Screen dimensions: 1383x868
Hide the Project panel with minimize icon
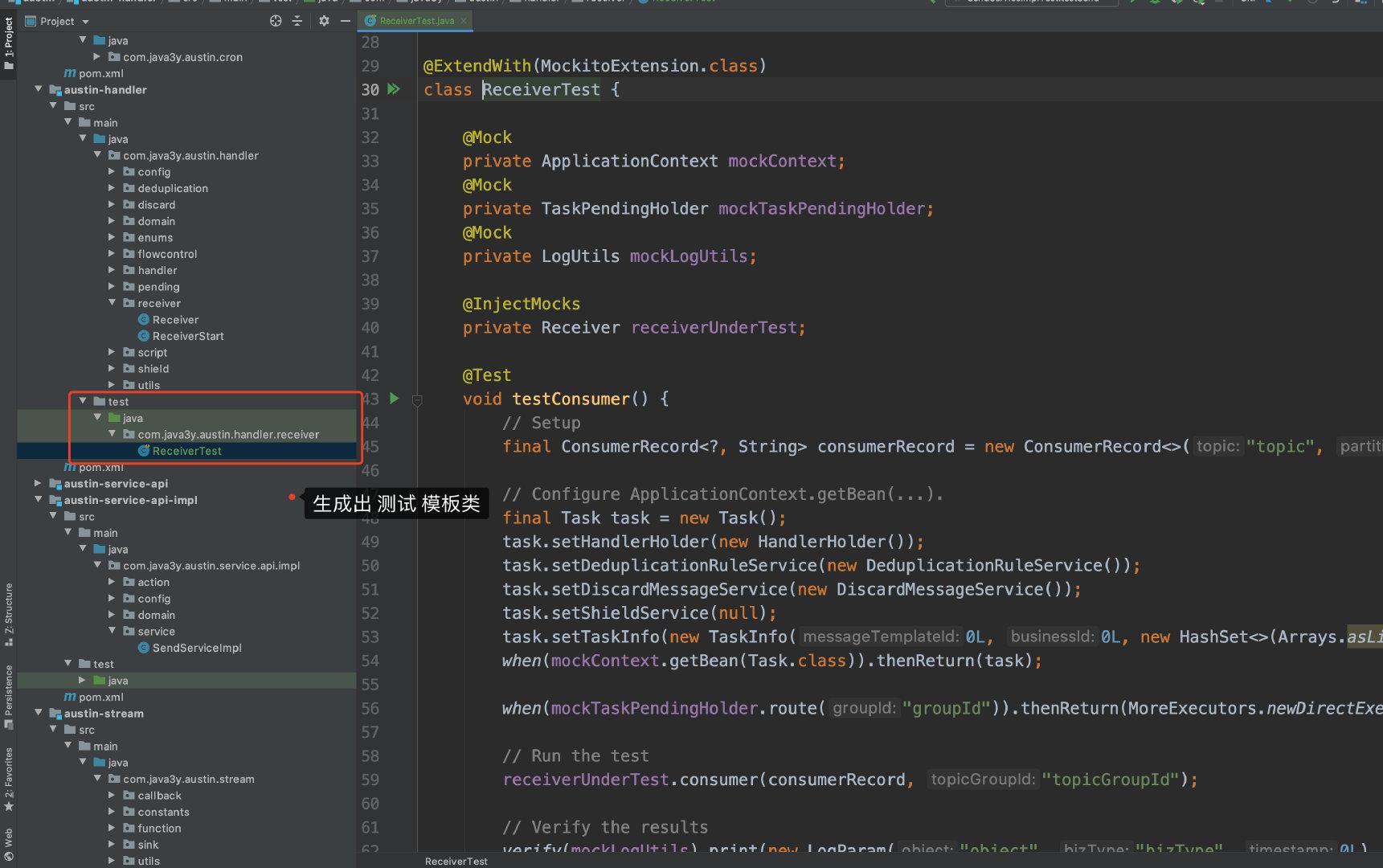[x=345, y=21]
